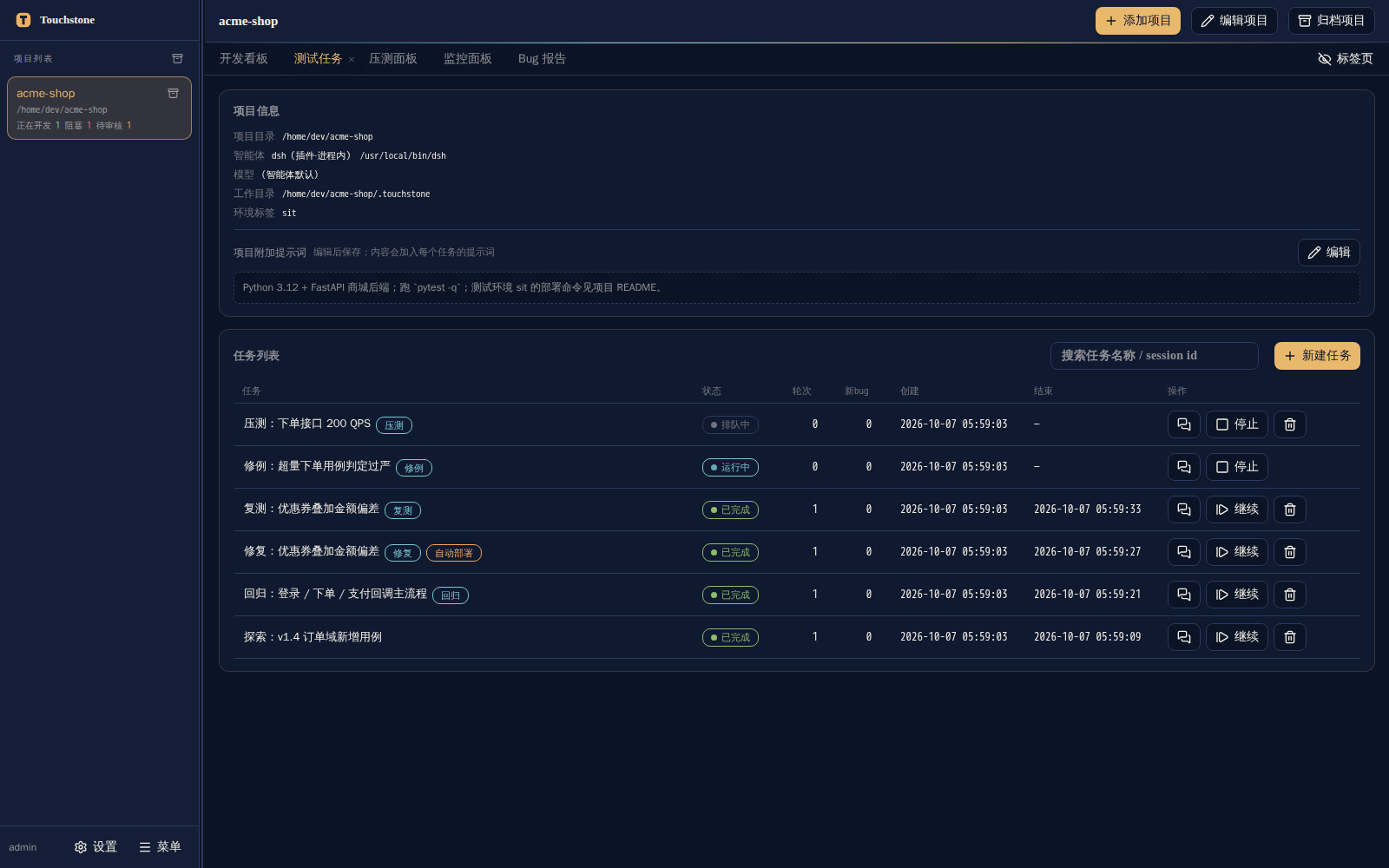This screenshot has width=1389, height=868.
Task: Click the 环境标签 value sit
Action: click(x=289, y=214)
